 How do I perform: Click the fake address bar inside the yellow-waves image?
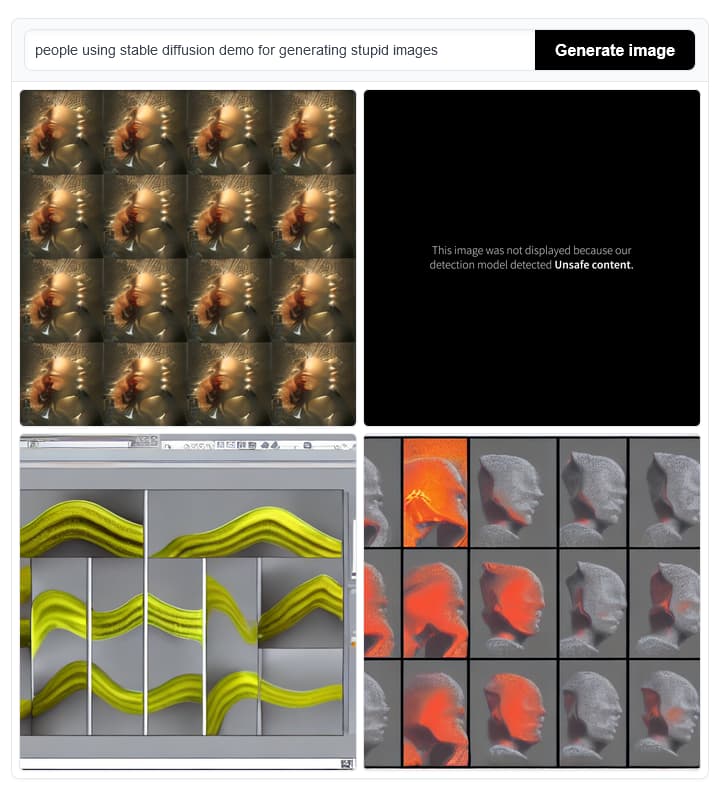[x=81, y=444]
